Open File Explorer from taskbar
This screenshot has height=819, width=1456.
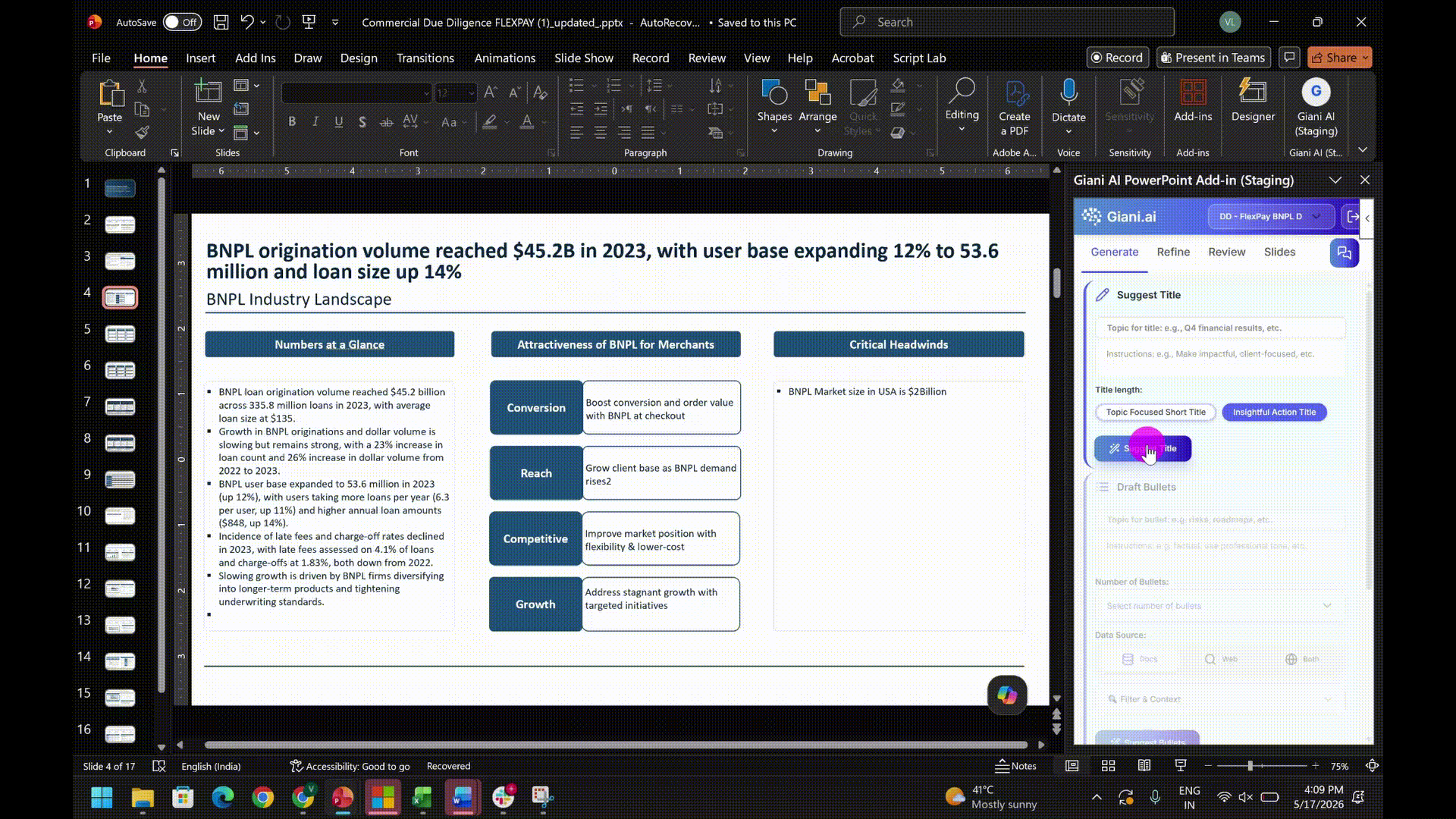coord(143,798)
